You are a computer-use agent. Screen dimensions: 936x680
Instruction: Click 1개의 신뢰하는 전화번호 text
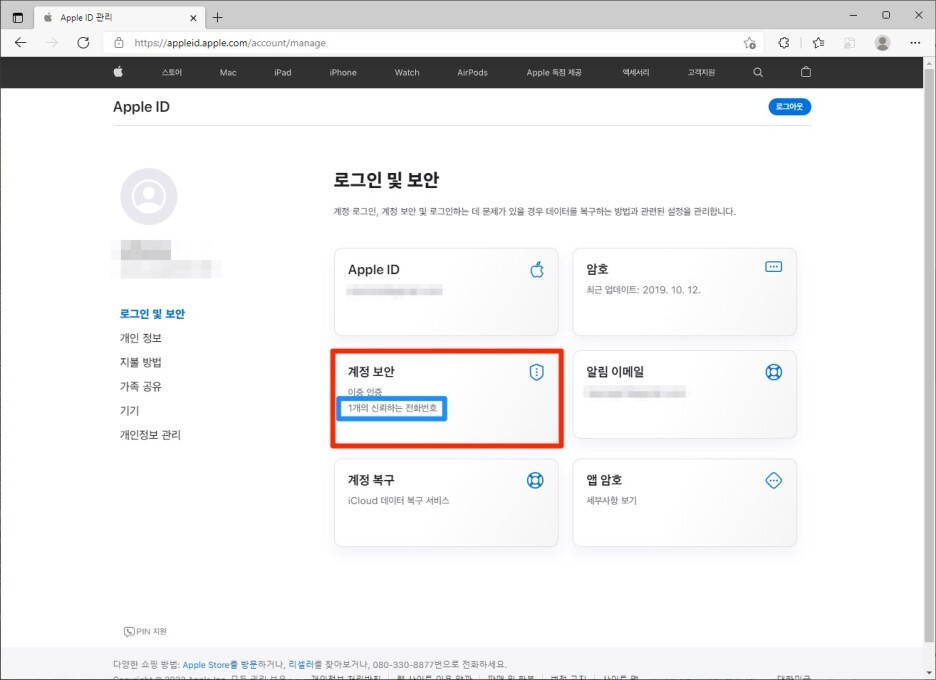point(392,408)
